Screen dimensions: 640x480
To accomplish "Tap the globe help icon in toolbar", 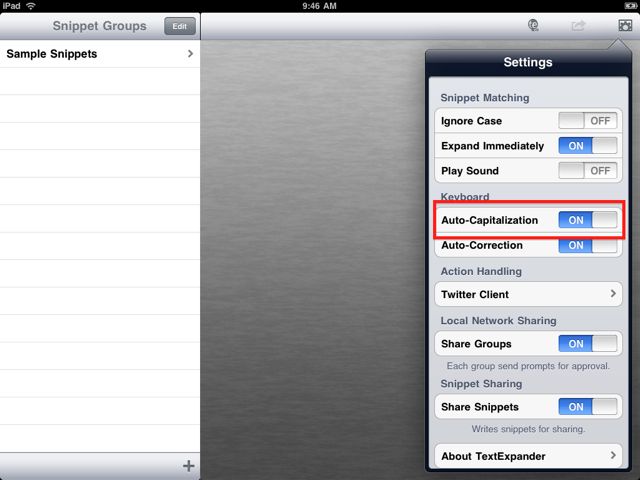I will coord(533,25).
